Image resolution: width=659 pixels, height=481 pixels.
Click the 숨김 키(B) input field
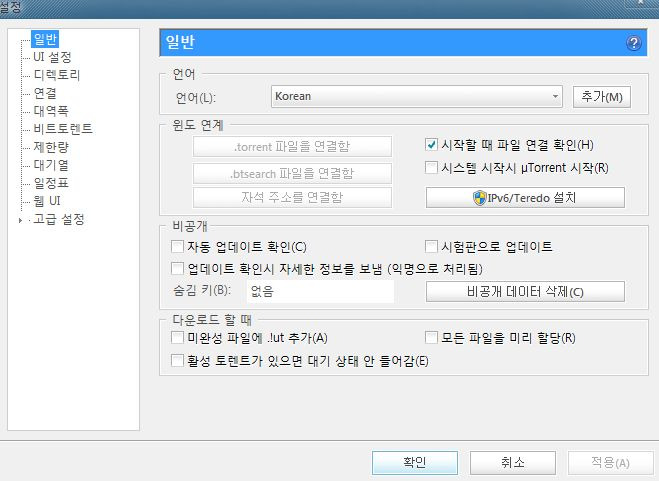(x=320, y=291)
